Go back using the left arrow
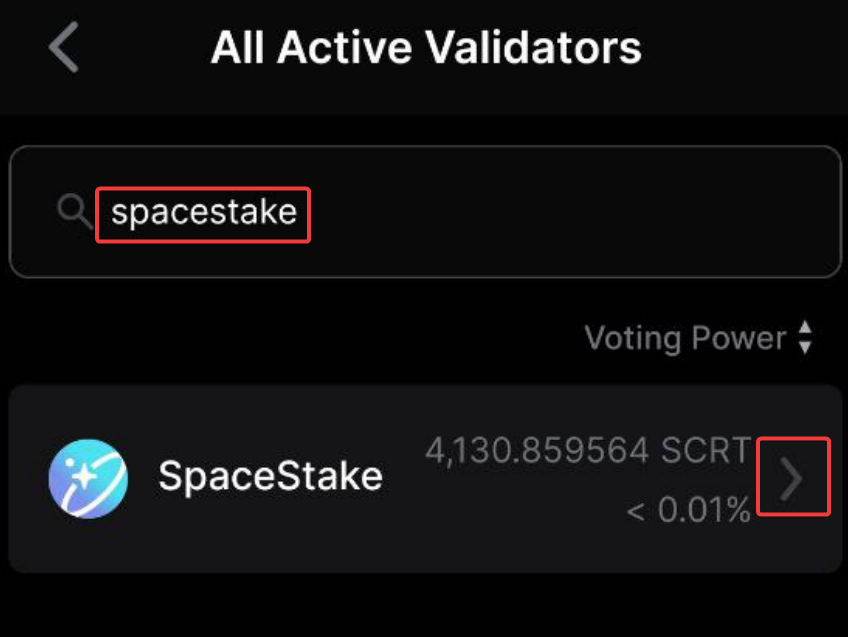The width and height of the screenshot is (848, 637). click(64, 48)
